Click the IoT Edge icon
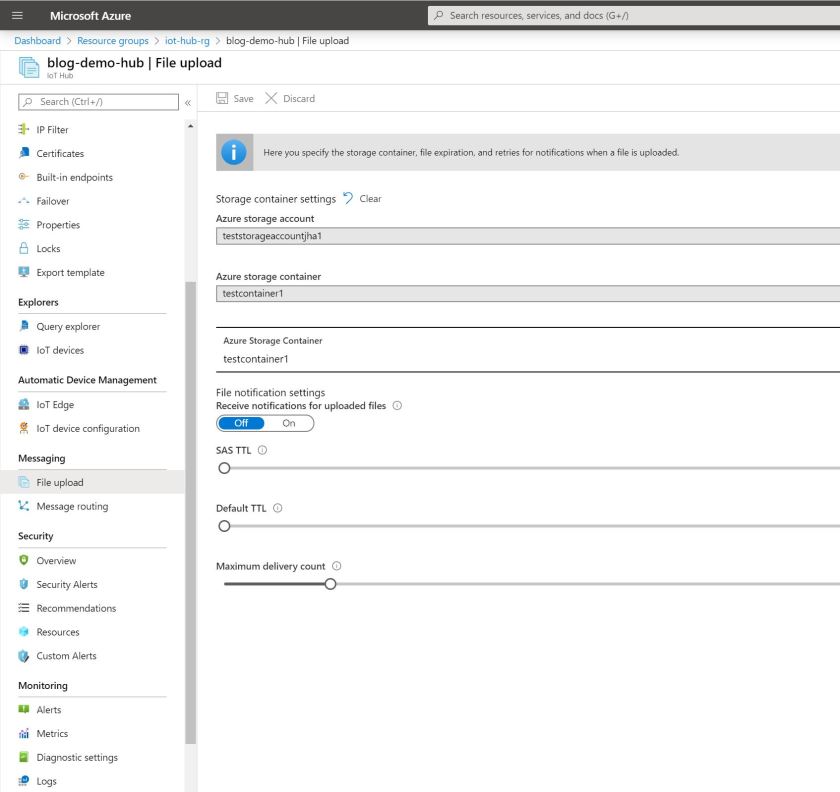 24,405
